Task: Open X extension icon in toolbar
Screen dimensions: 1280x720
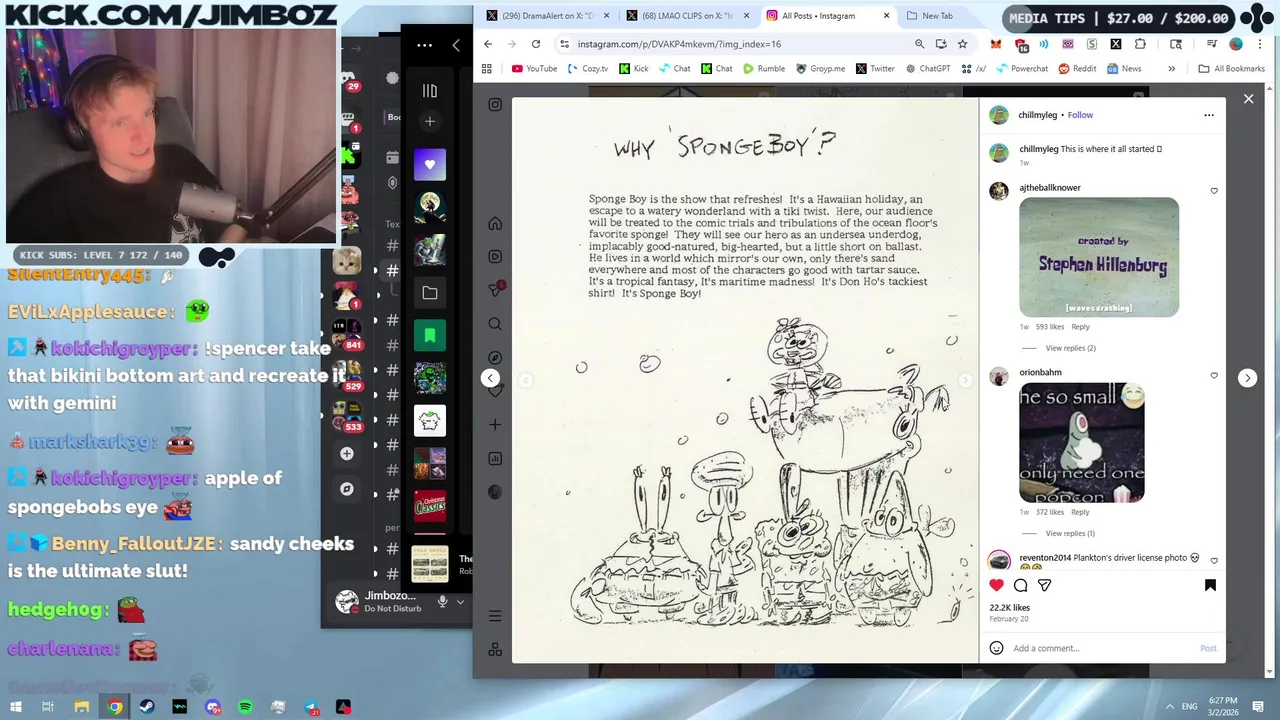Action: click(1116, 44)
